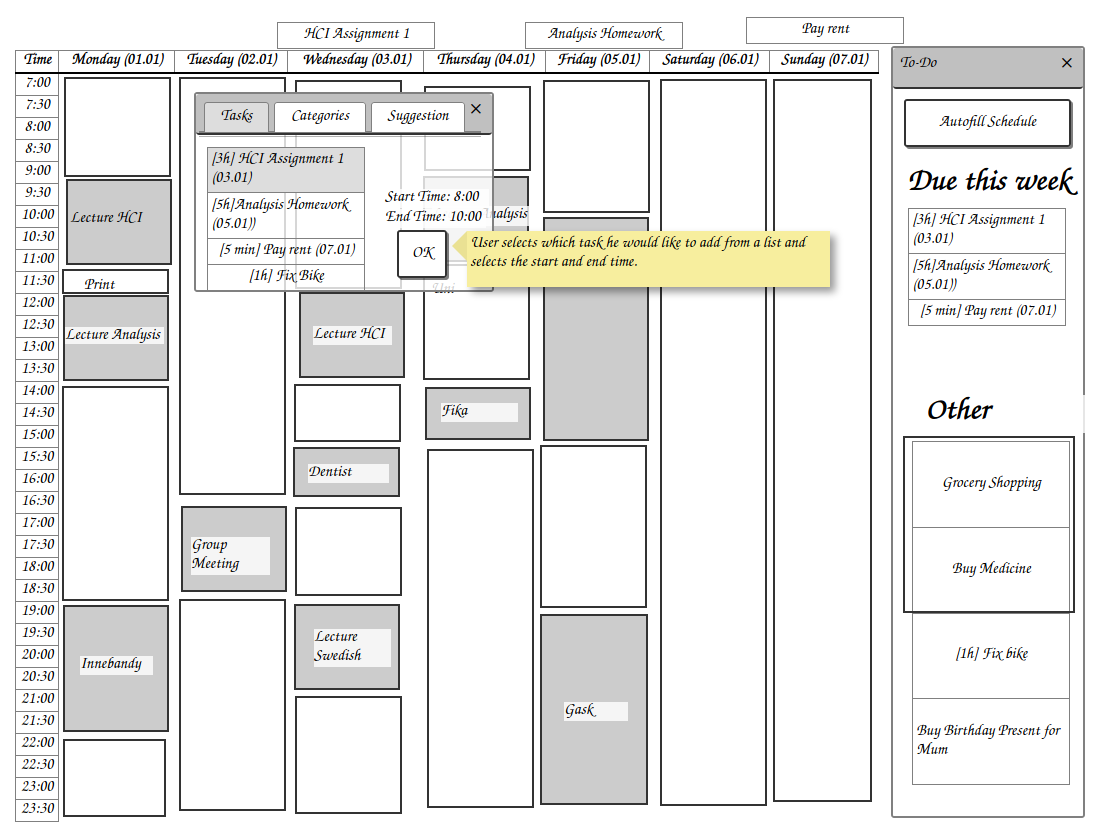
Task: Select the Lecture Analysis block on Monday
Action: pyautogui.click(x=116, y=337)
